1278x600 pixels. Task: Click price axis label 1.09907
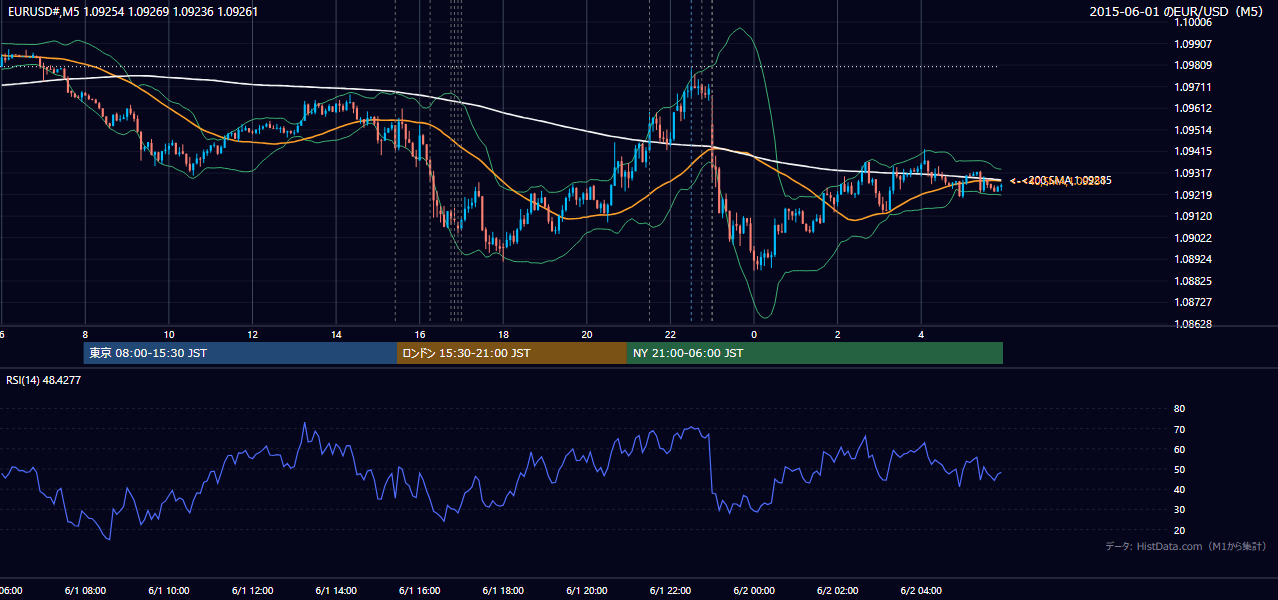pos(1192,44)
